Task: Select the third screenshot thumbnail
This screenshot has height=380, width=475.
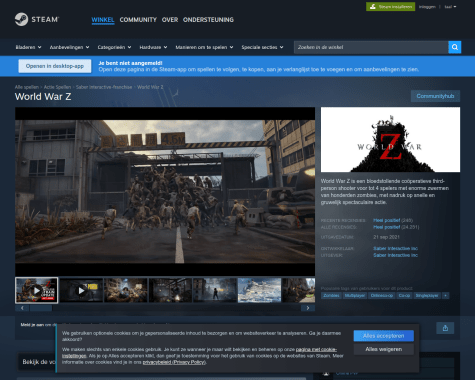Action: (x=126, y=290)
